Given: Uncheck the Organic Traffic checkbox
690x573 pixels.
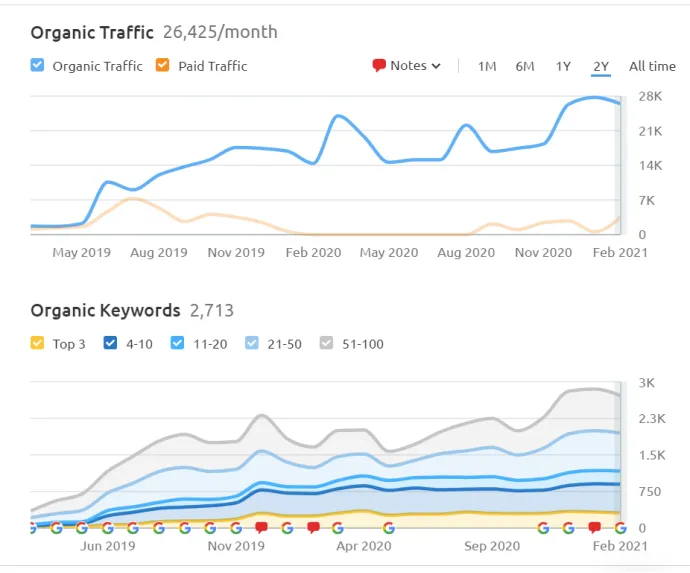Looking at the screenshot, I should 37,65.
